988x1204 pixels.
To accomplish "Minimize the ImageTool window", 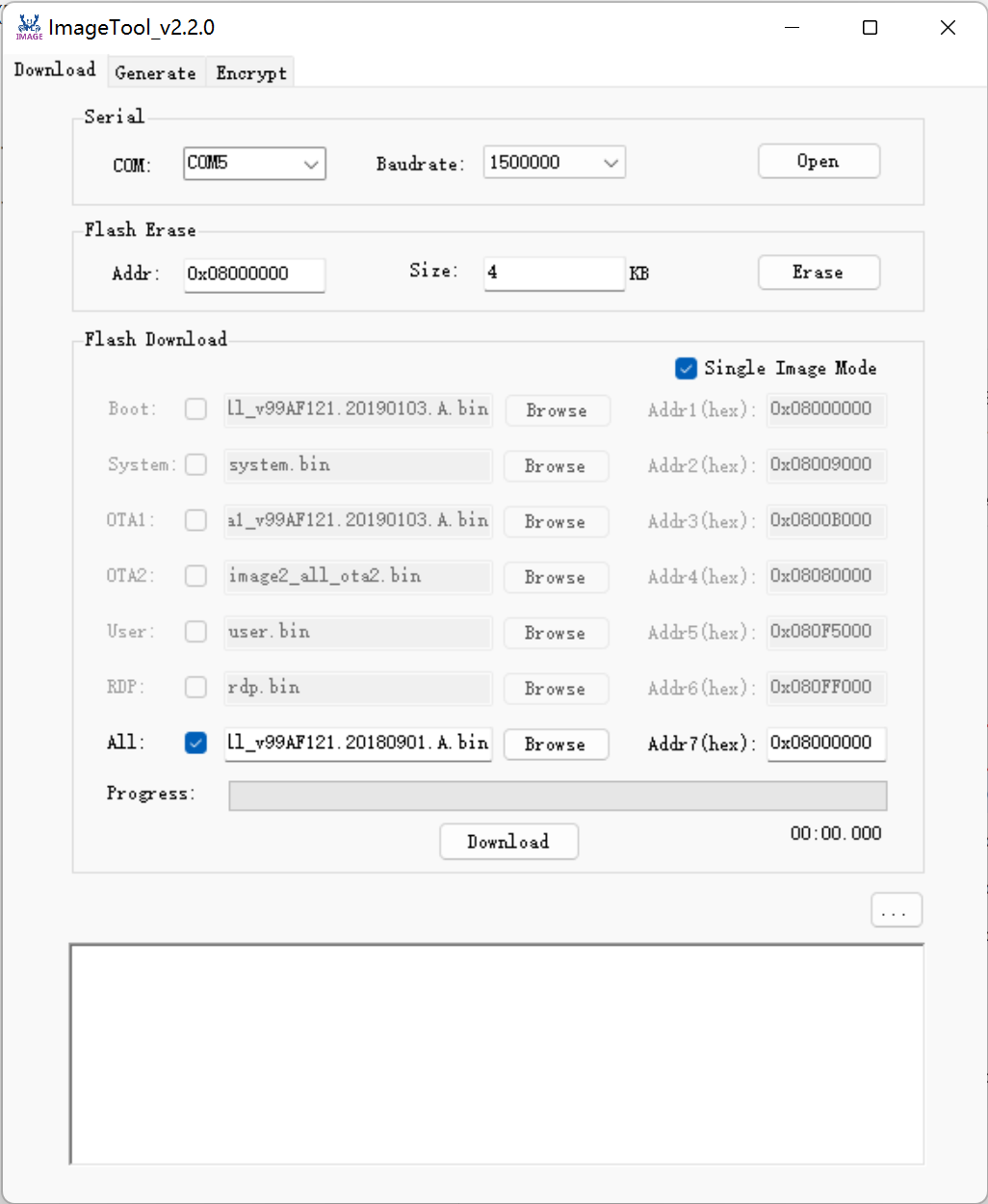I will pyautogui.click(x=793, y=28).
